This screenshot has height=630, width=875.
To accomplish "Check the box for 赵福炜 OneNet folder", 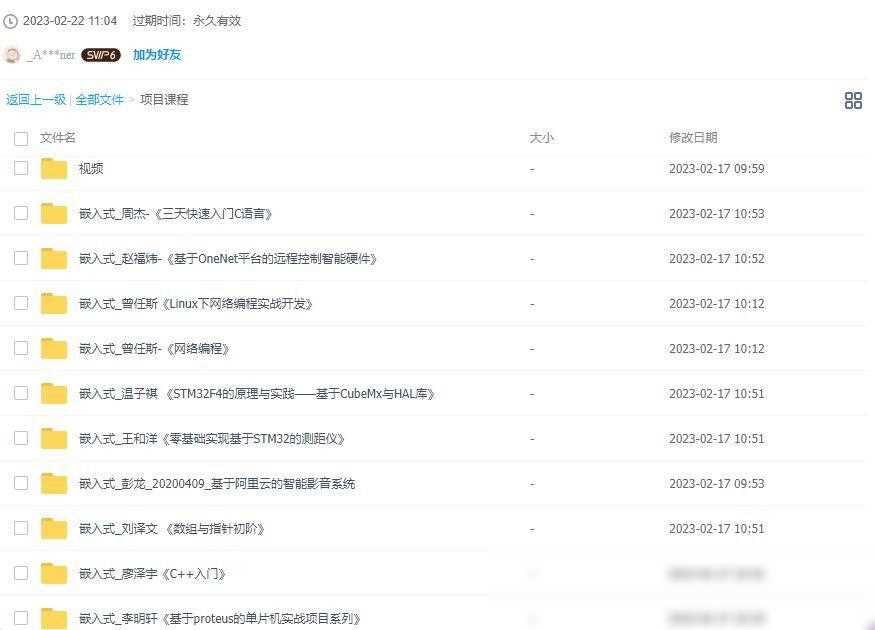I will coord(21,258).
